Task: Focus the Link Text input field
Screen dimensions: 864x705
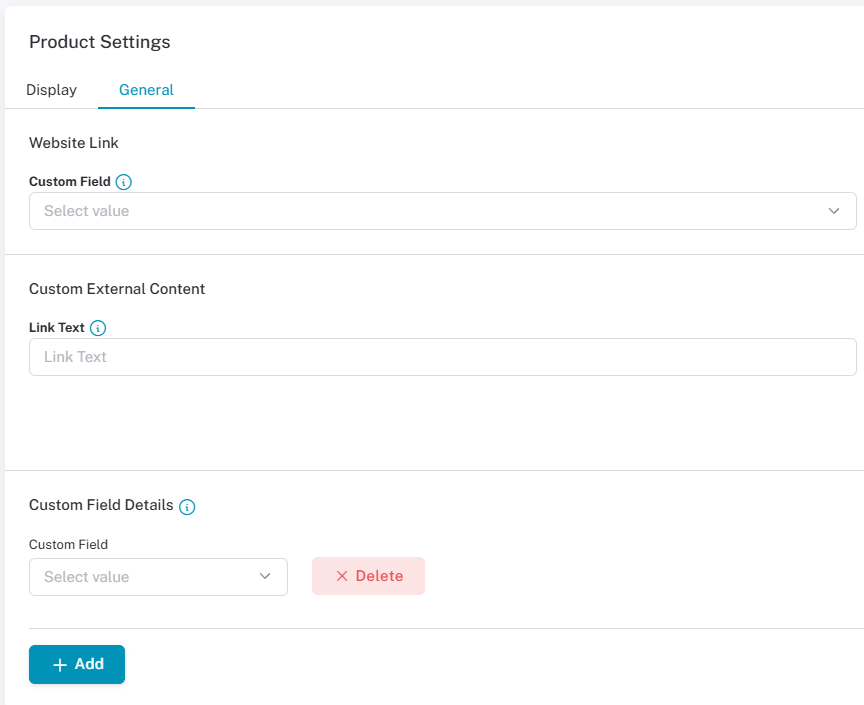Action: [x=442, y=357]
